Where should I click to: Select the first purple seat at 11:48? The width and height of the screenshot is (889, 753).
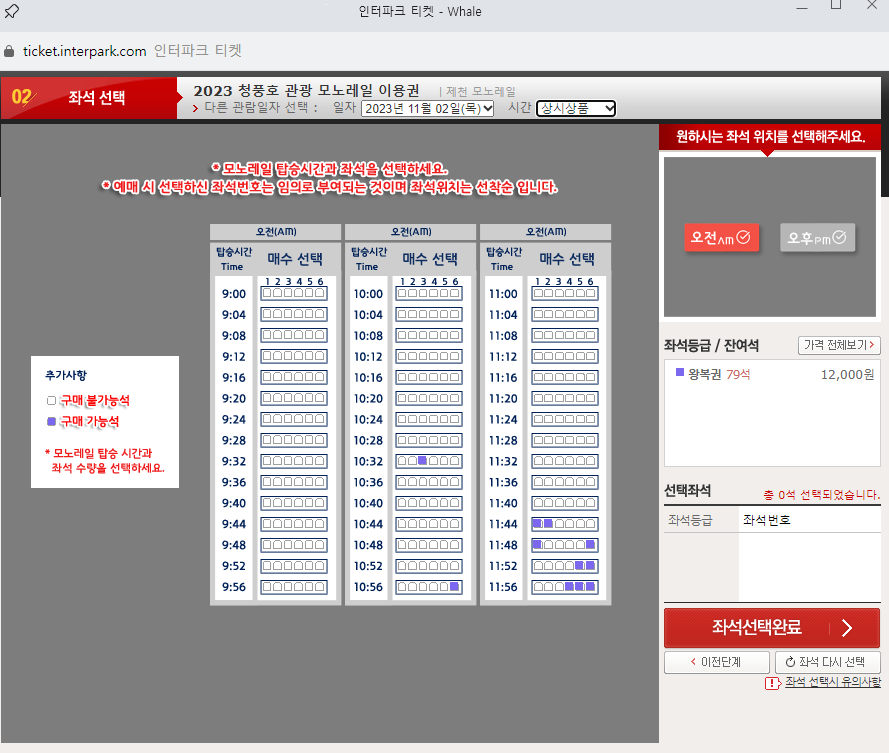537,545
